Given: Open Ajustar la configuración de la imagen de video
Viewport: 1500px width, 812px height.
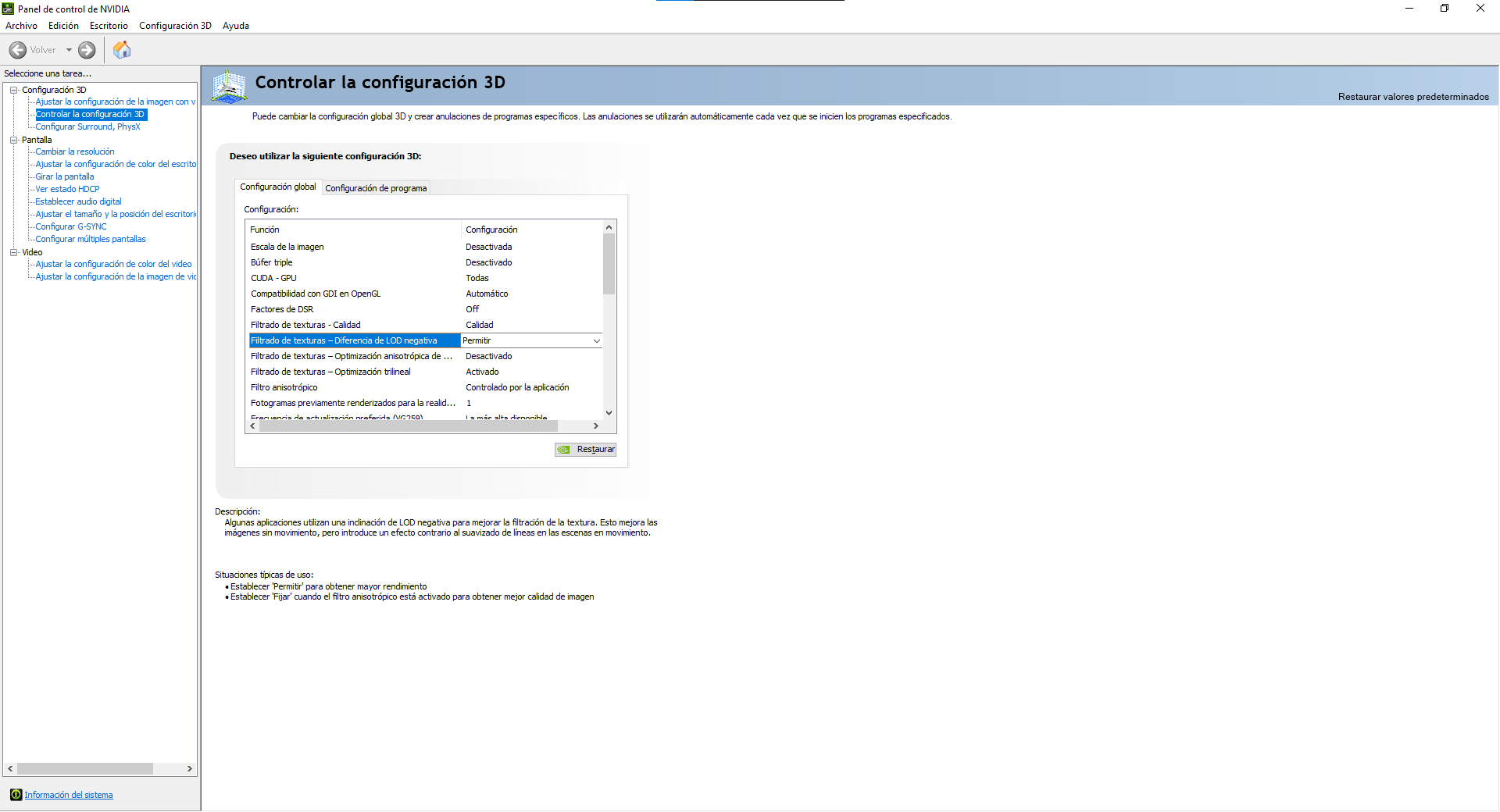Looking at the screenshot, I should coord(116,276).
